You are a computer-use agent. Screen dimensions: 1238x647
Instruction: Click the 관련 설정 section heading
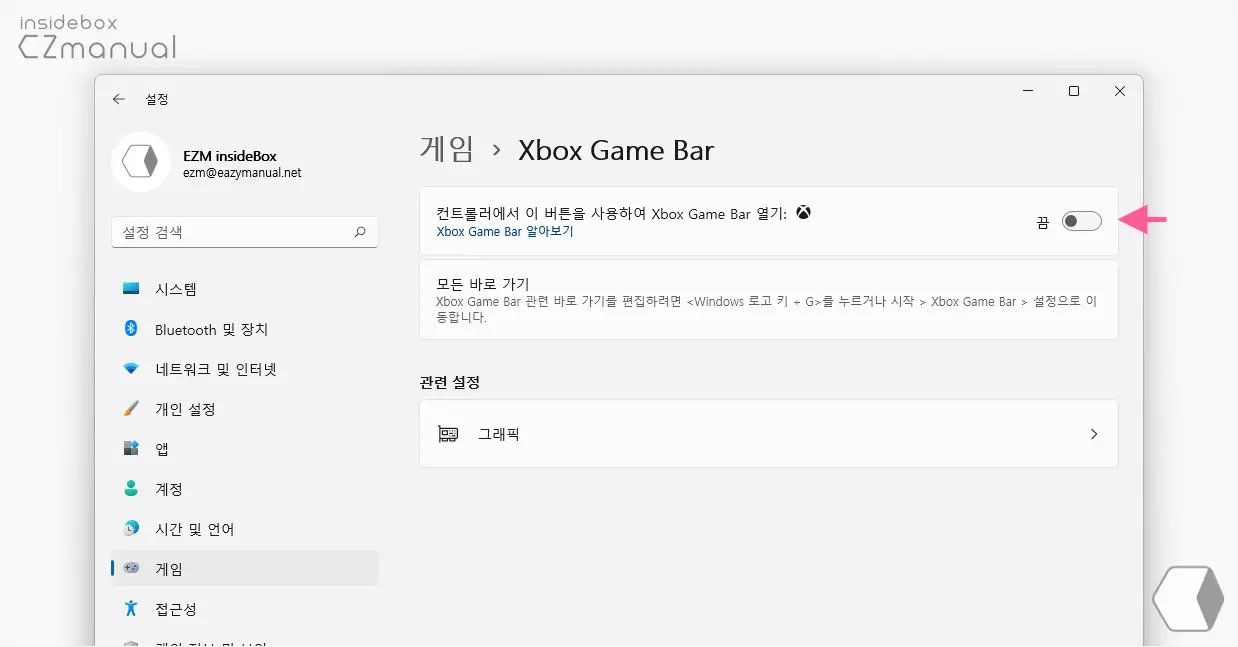coord(450,382)
